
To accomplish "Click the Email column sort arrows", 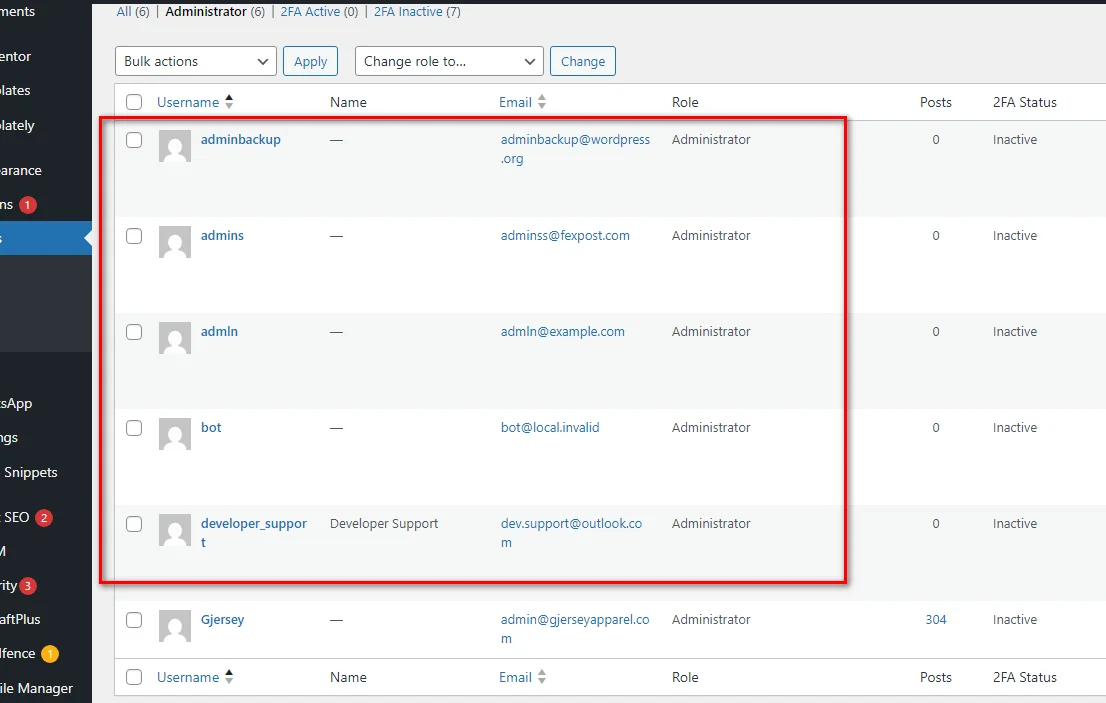I will [542, 102].
